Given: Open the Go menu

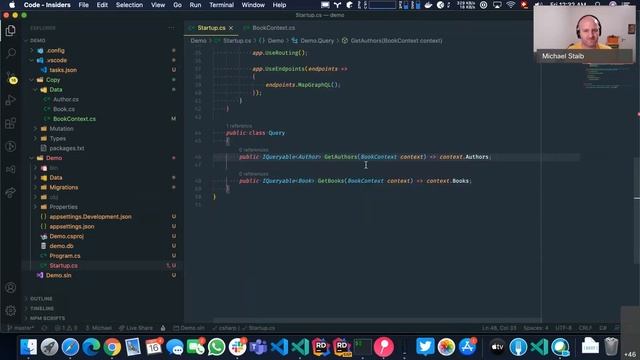Looking at the screenshot, I should coord(177,5).
